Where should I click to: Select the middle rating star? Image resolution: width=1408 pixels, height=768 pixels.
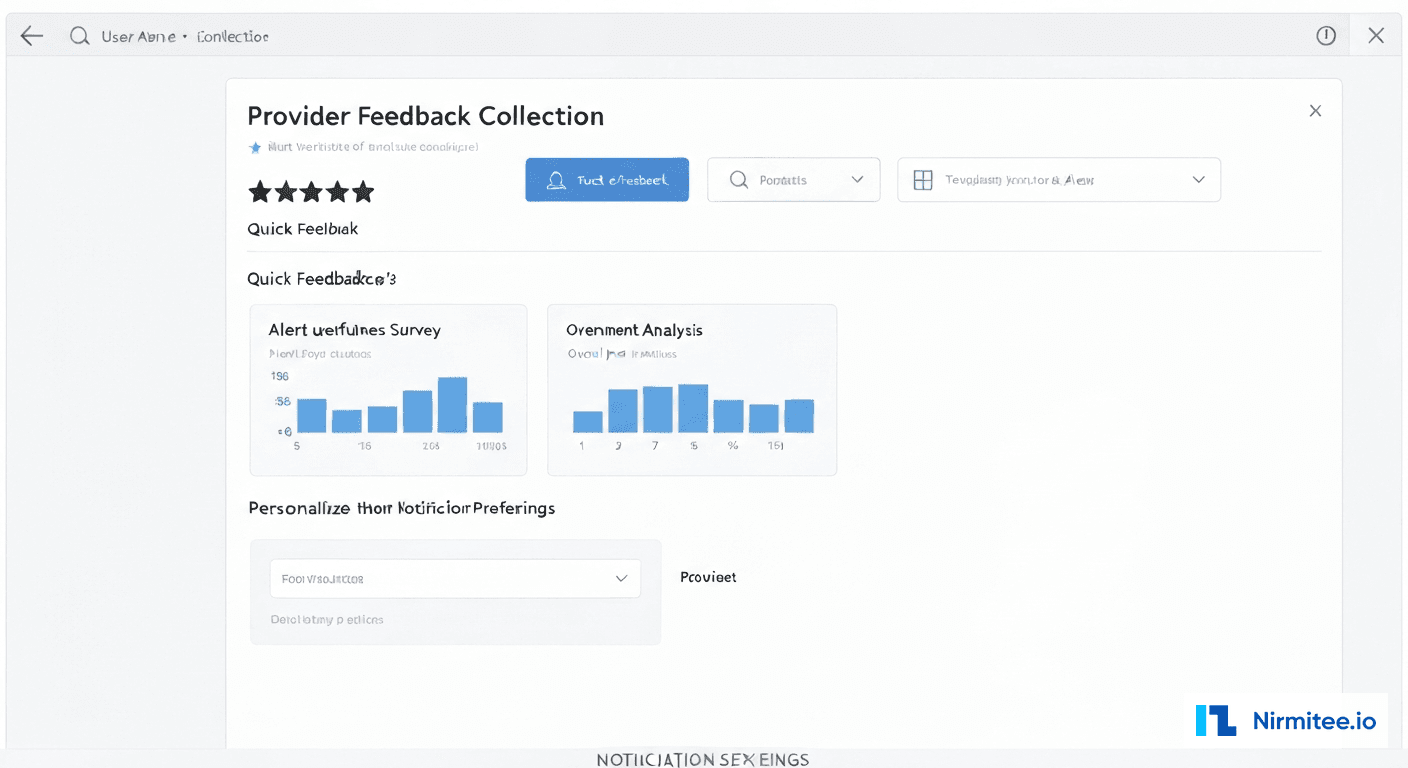coord(311,191)
